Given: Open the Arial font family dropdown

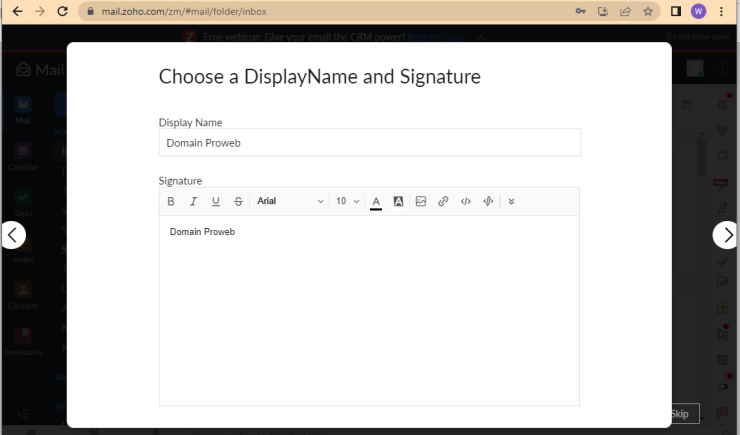Looking at the screenshot, I should pyautogui.click(x=290, y=201).
